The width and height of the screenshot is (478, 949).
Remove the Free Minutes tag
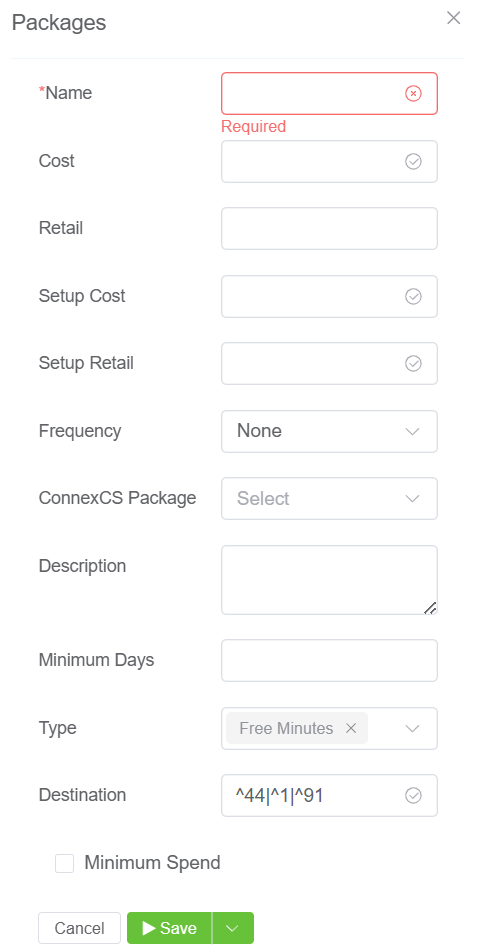351,728
